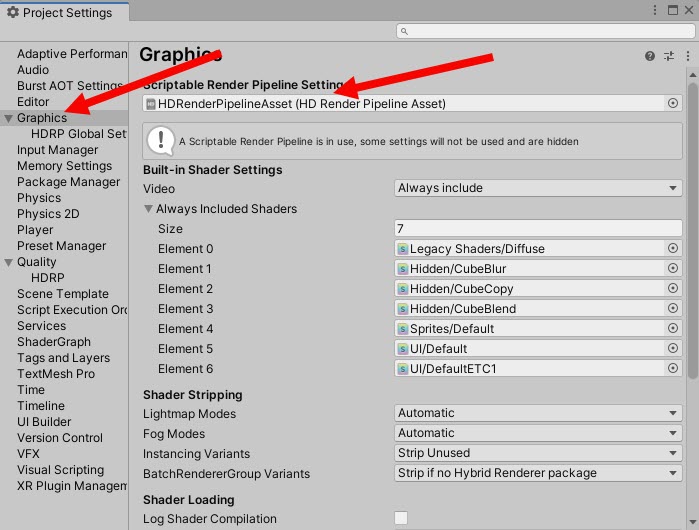Click the shader icon of Legacy Shaders/Diffuse
The image size is (699, 530).
[x=403, y=248]
